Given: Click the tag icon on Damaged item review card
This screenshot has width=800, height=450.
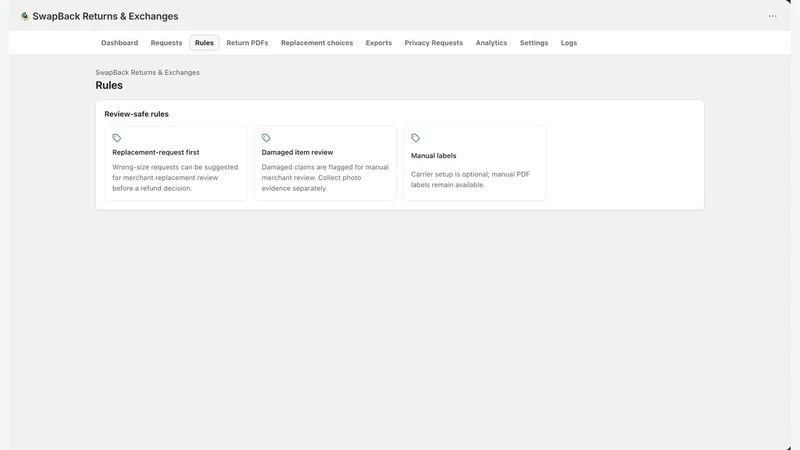Looking at the screenshot, I should pyautogui.click(x=266, y=138).
